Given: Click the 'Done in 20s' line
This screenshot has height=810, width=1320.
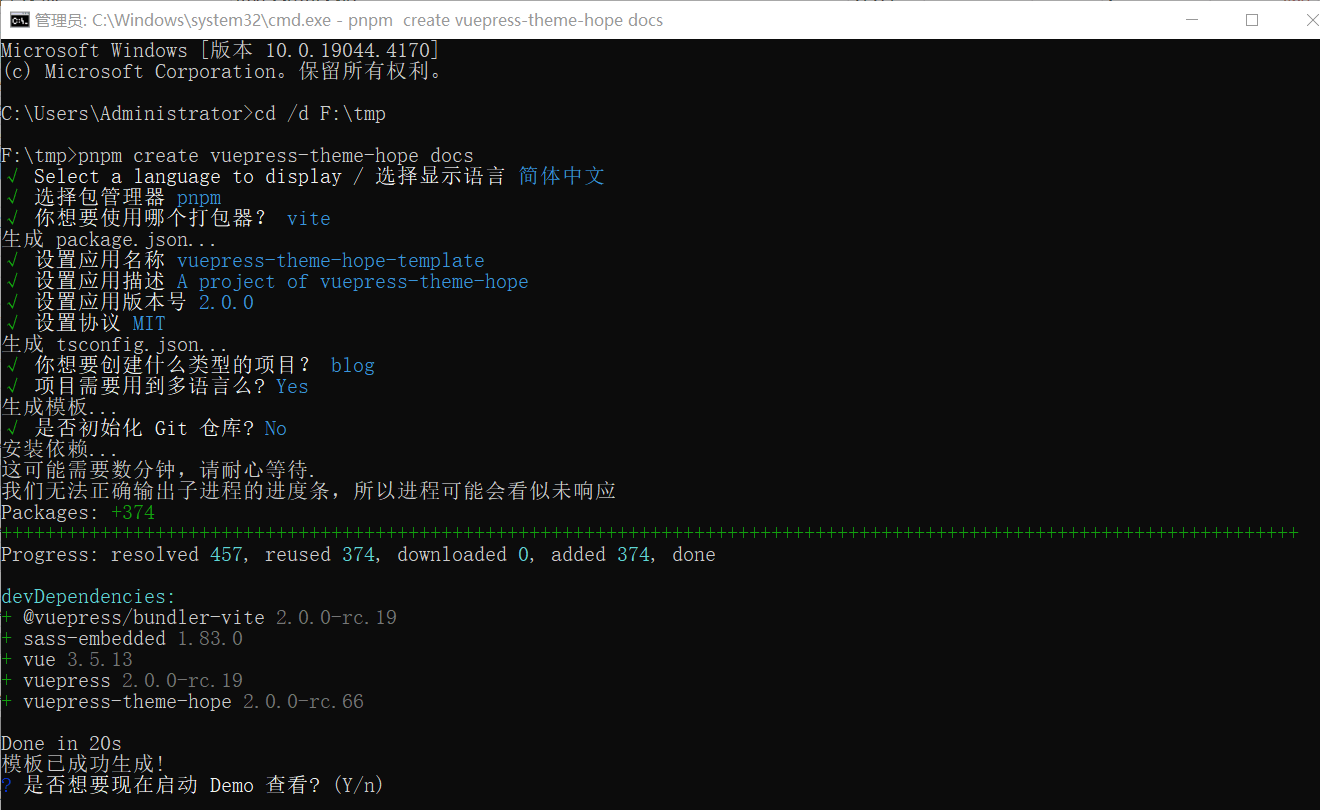Looking at the screenshot, I should point(61,743).
